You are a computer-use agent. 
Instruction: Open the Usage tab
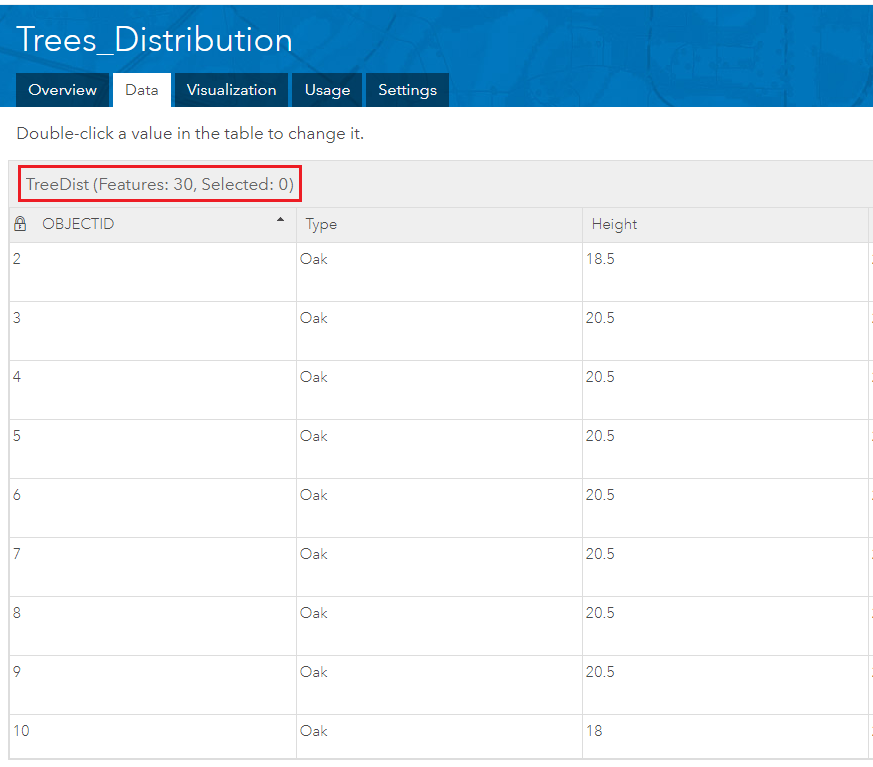pyautogui.click(x=327, y=90)
